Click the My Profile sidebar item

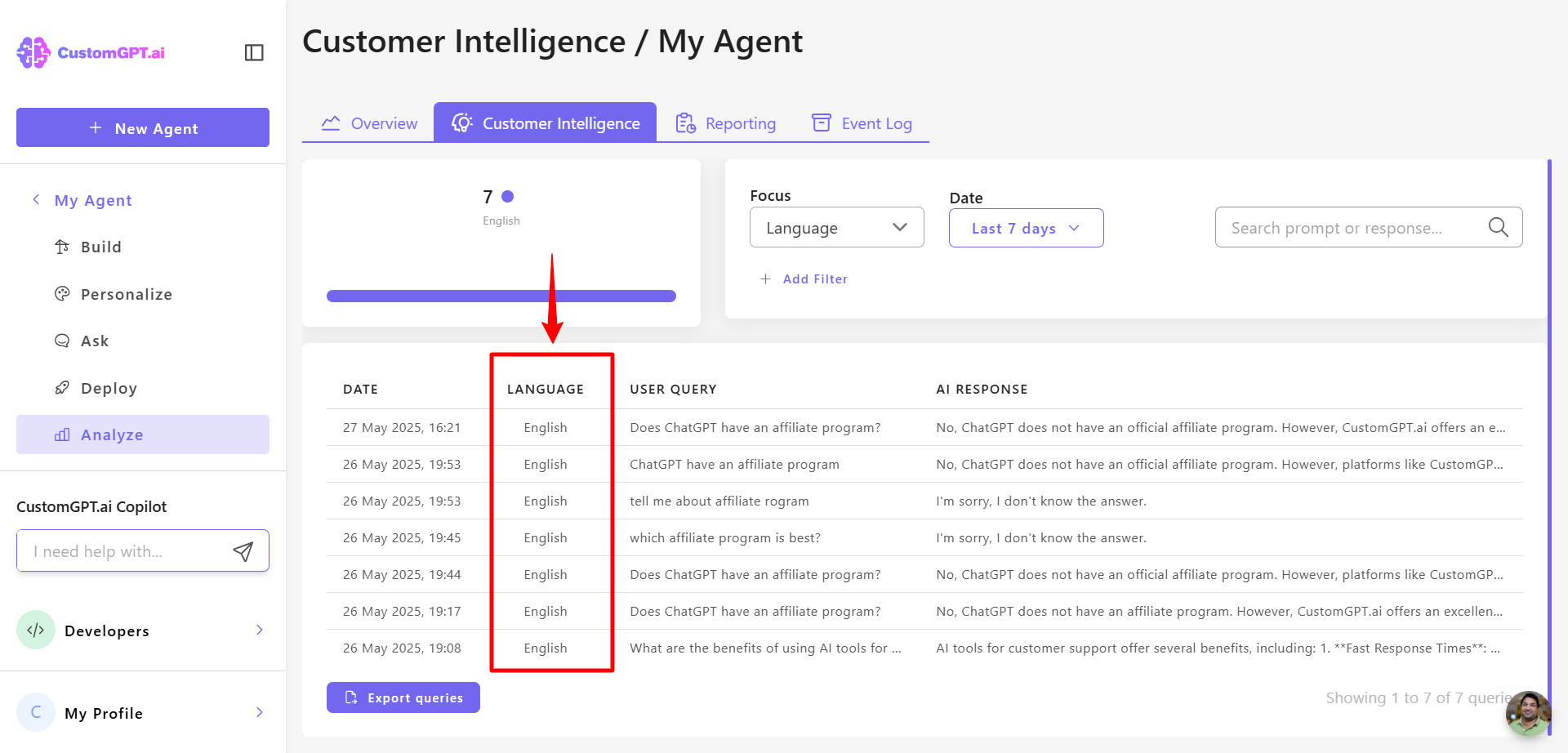point(143,712)
